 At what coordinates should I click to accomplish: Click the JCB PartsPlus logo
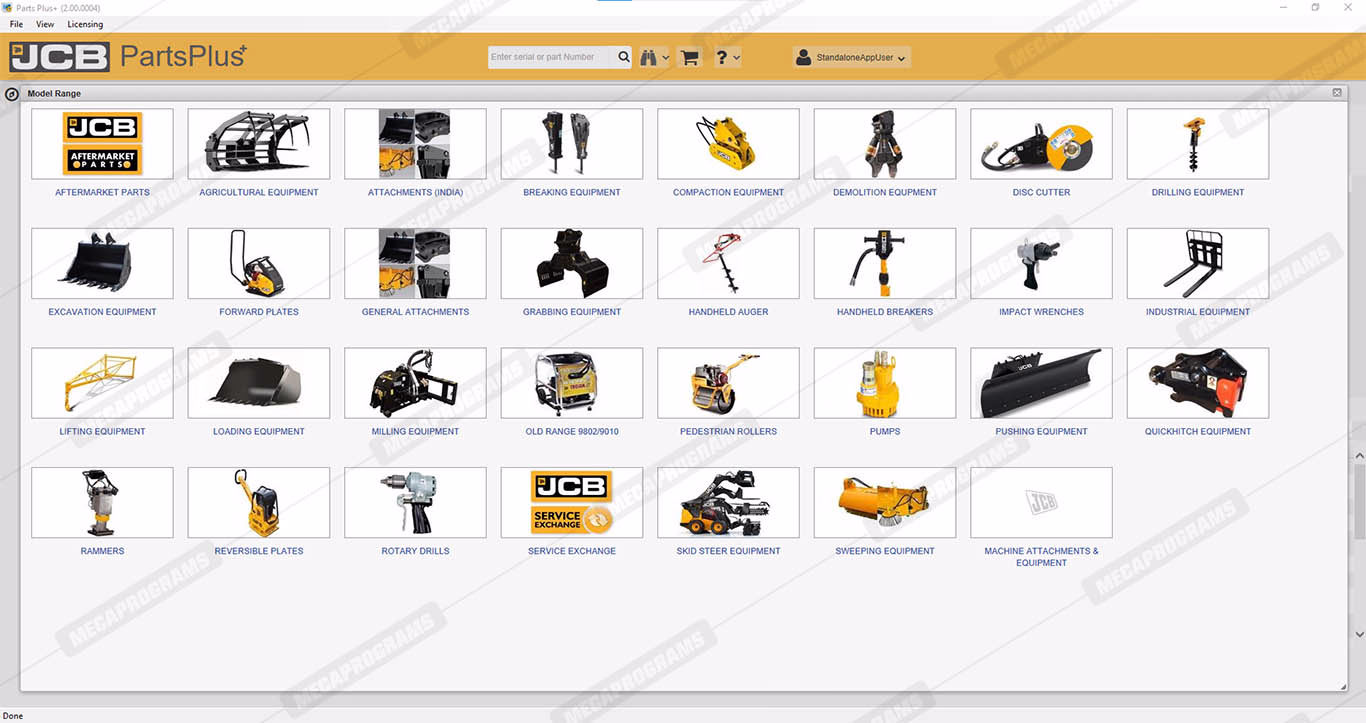click(x=128, y=57)
